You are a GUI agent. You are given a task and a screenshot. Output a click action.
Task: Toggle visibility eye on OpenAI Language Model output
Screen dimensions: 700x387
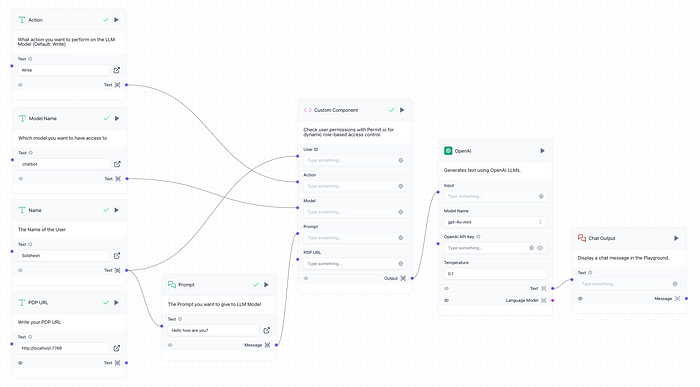(x=446, y=300)
